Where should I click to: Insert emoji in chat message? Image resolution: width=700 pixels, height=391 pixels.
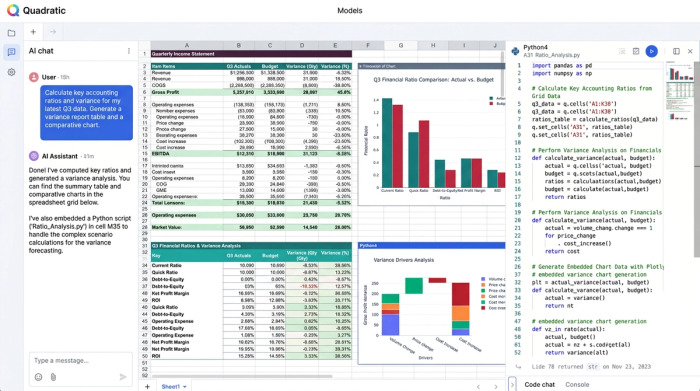[x=38, y=377]
